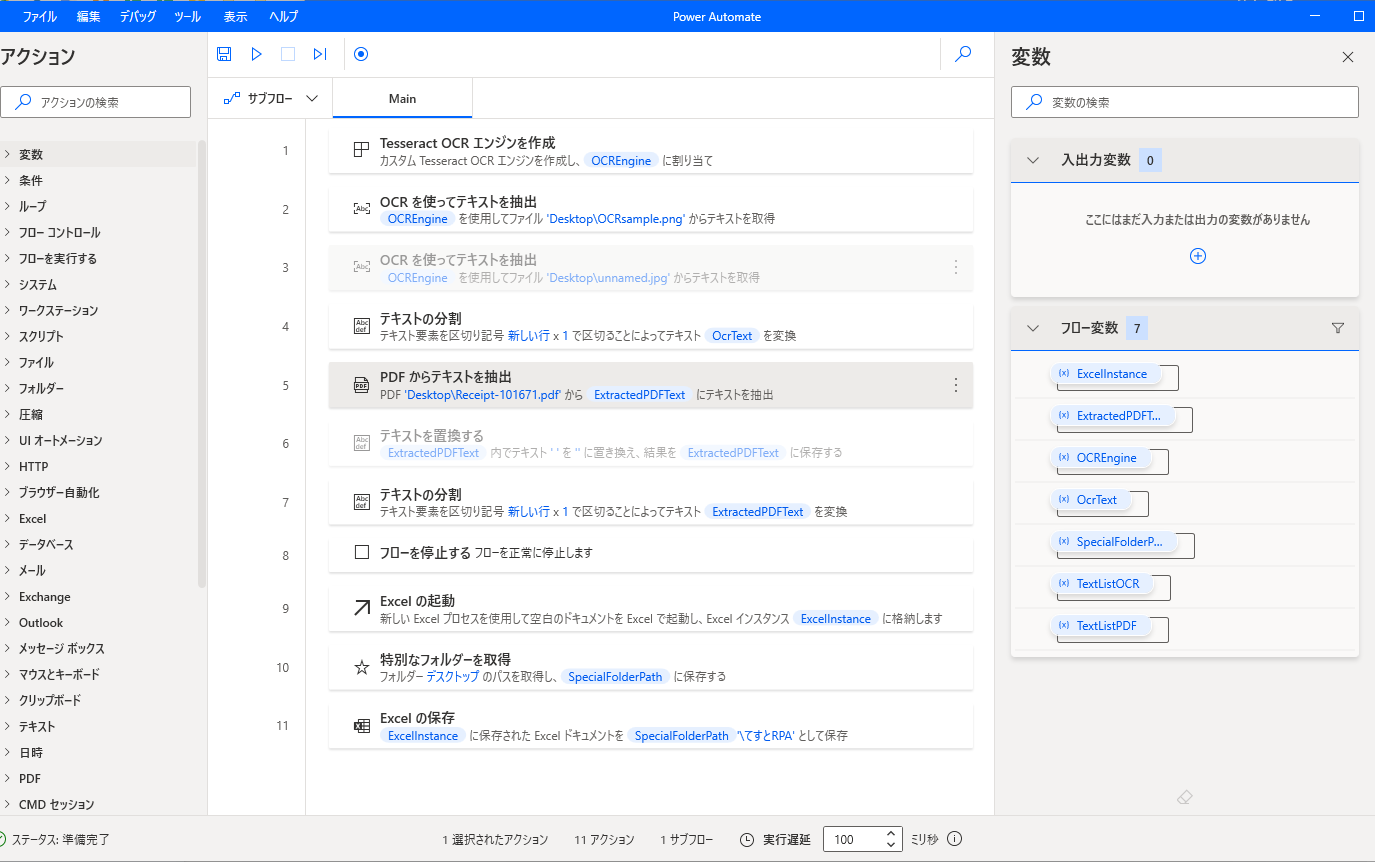Open the デバッグ menu
The width and height of the screenshot is (1375, 862).
138,17
